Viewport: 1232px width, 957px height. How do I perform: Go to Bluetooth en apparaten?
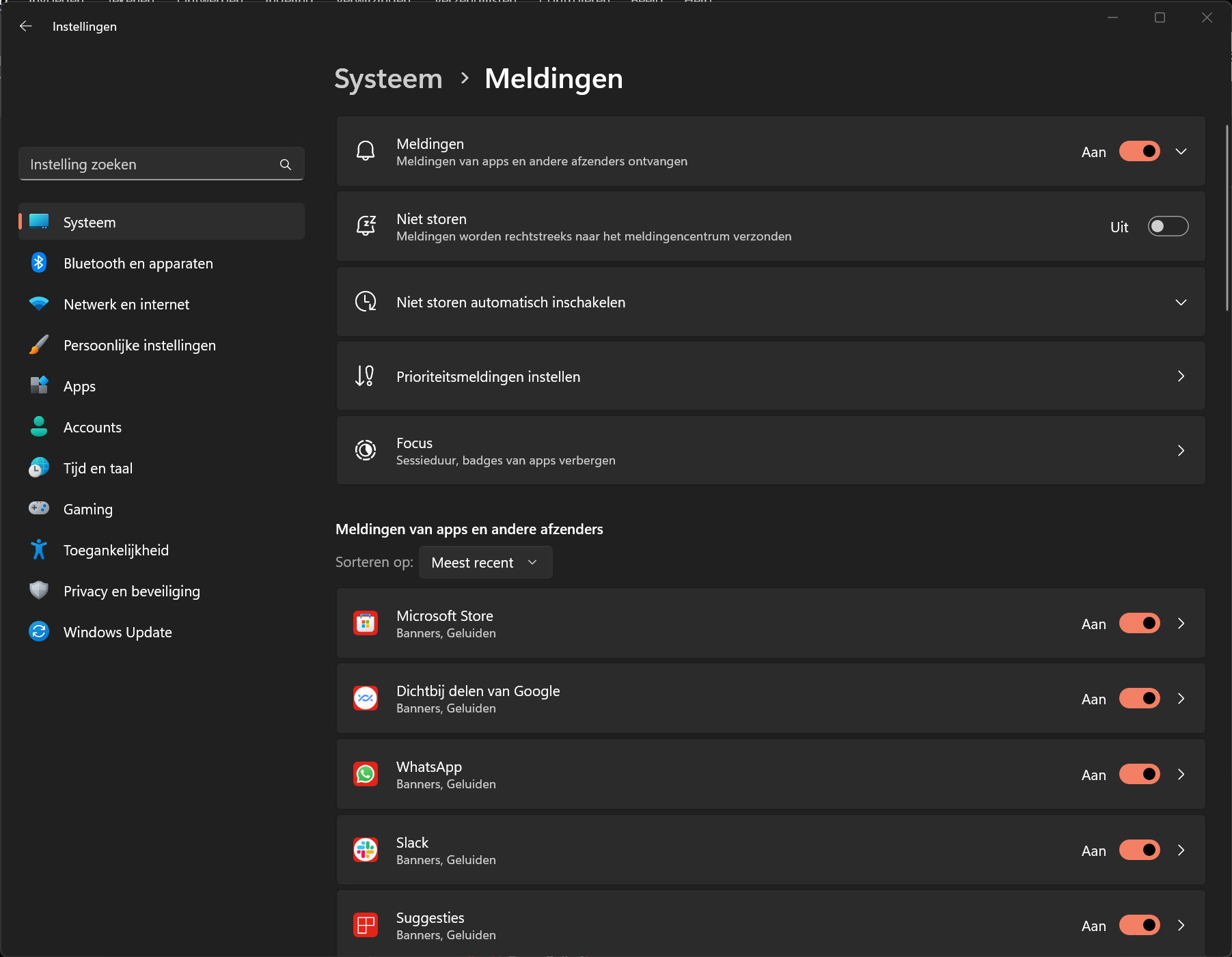[x=161, y=263]
